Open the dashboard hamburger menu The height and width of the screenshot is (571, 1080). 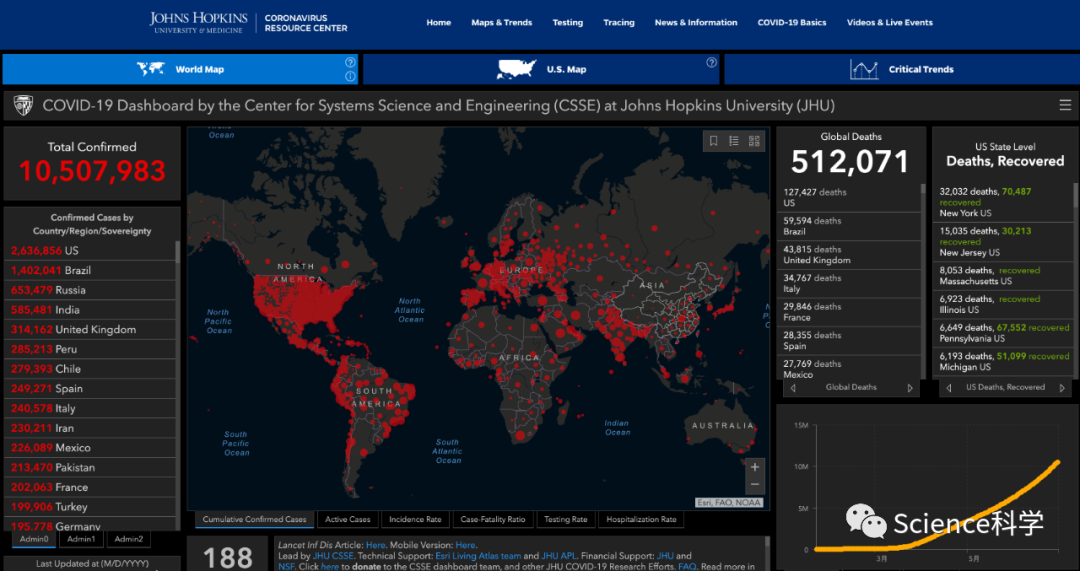[1065, 105]
